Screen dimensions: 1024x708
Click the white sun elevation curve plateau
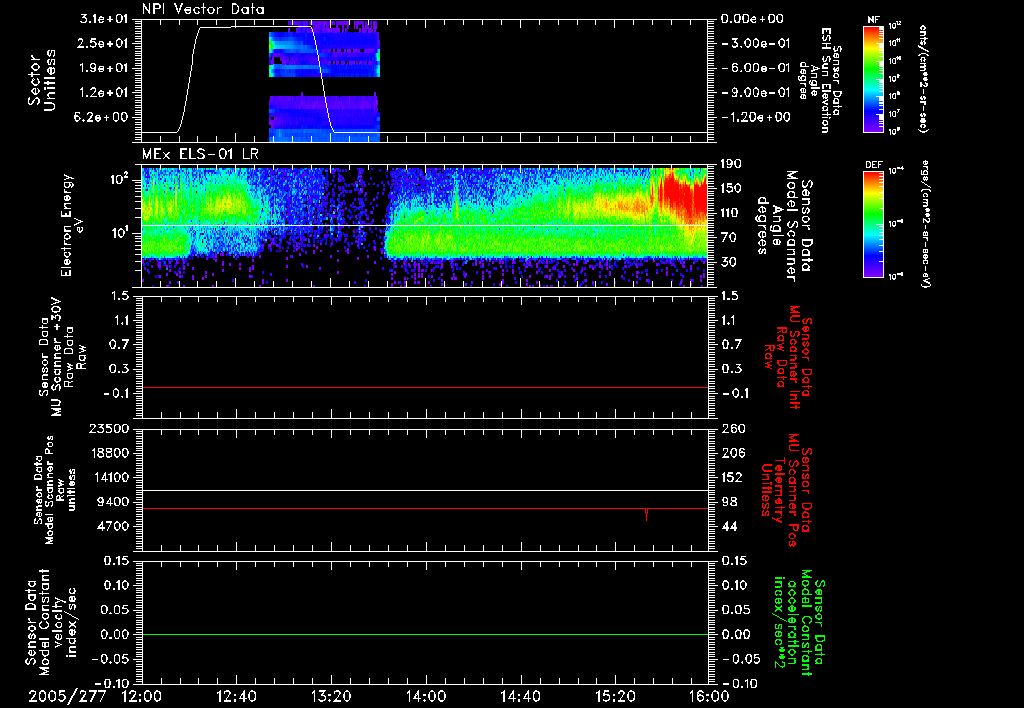(x=256, y=27)
